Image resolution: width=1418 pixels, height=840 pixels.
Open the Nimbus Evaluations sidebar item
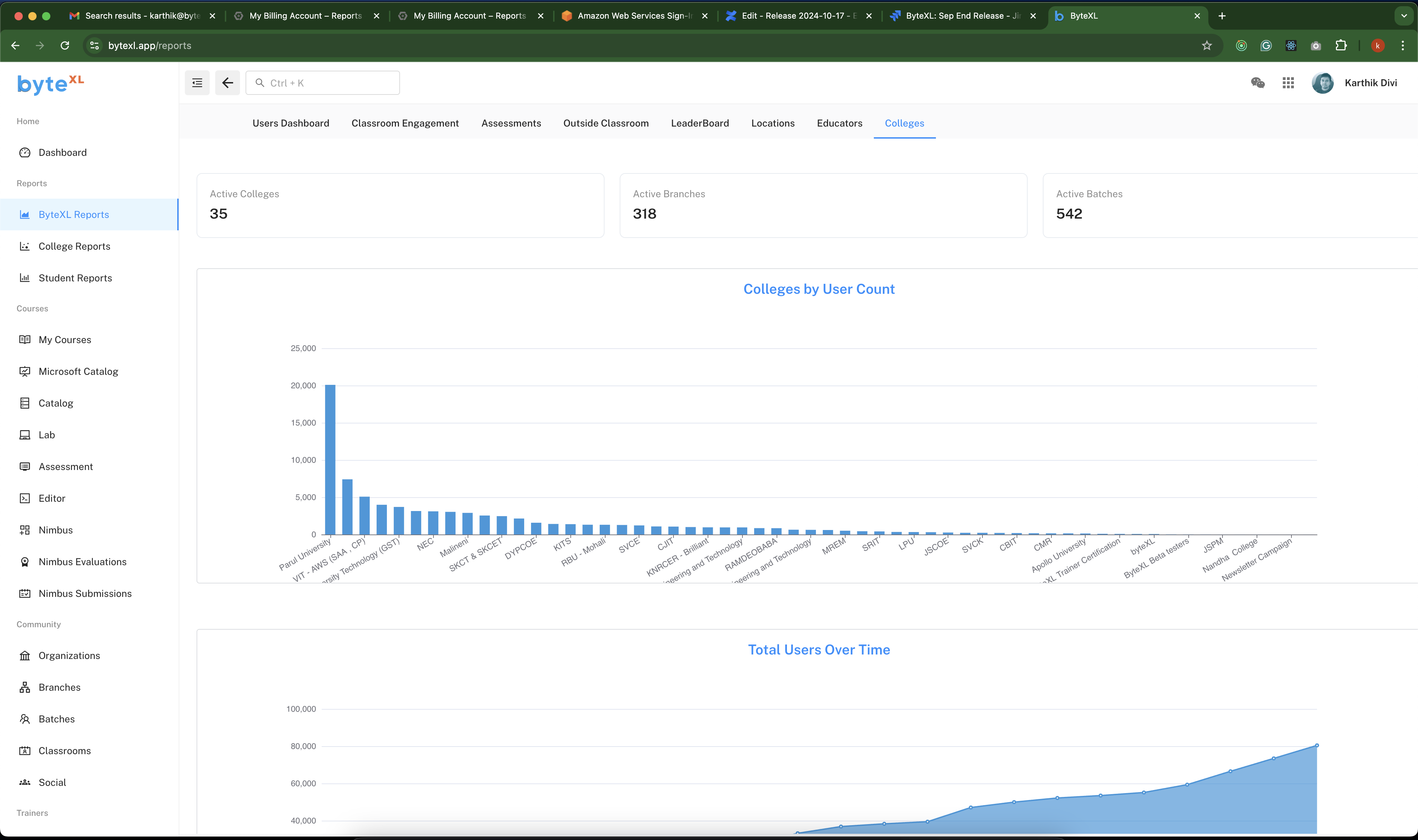click(x=82, y=561)
